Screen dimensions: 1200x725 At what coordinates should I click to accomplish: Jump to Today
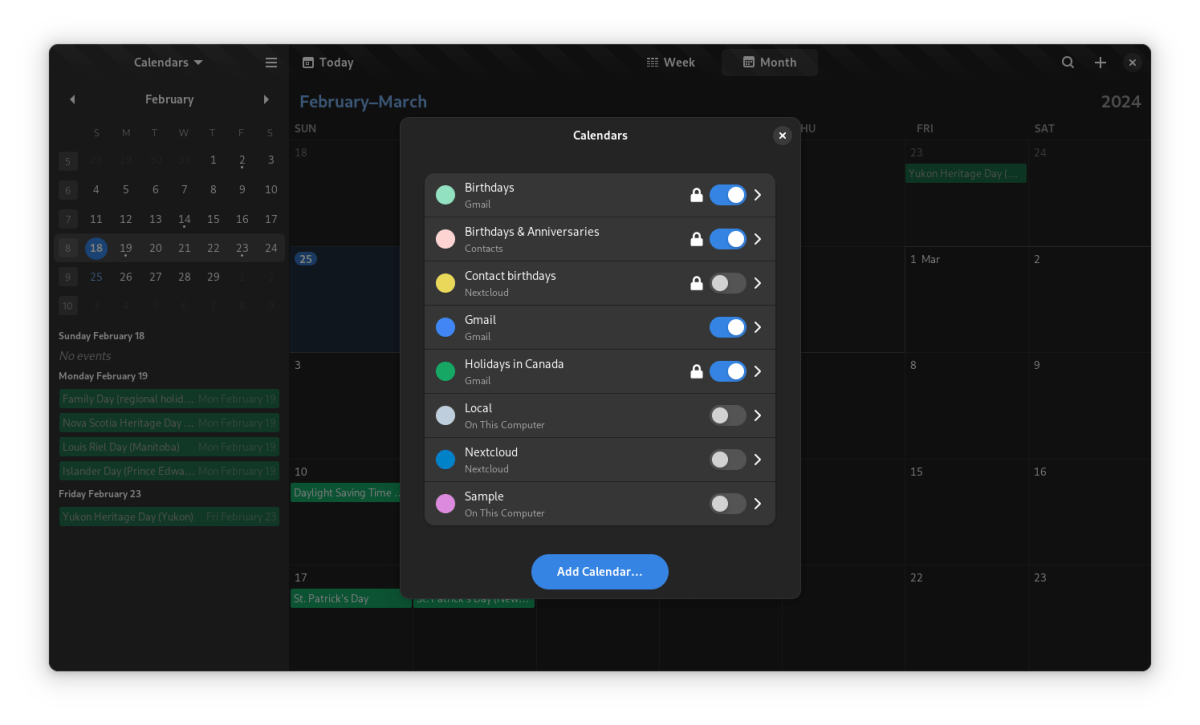coord(328,62)
